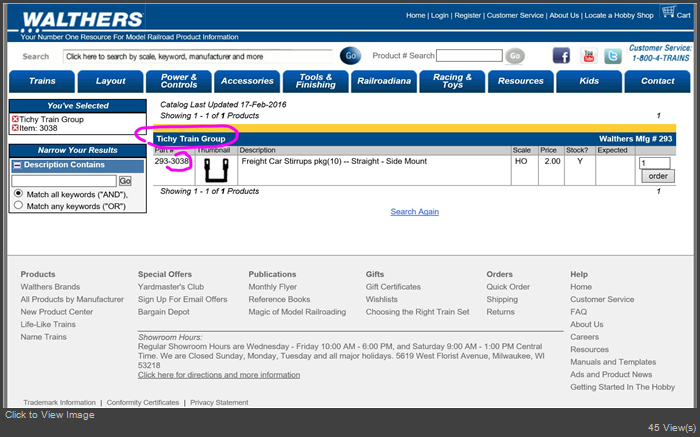Open the stirrup product thumbnail
The image size is (700, 437).
pyautogui.click(x=217, y=170)
